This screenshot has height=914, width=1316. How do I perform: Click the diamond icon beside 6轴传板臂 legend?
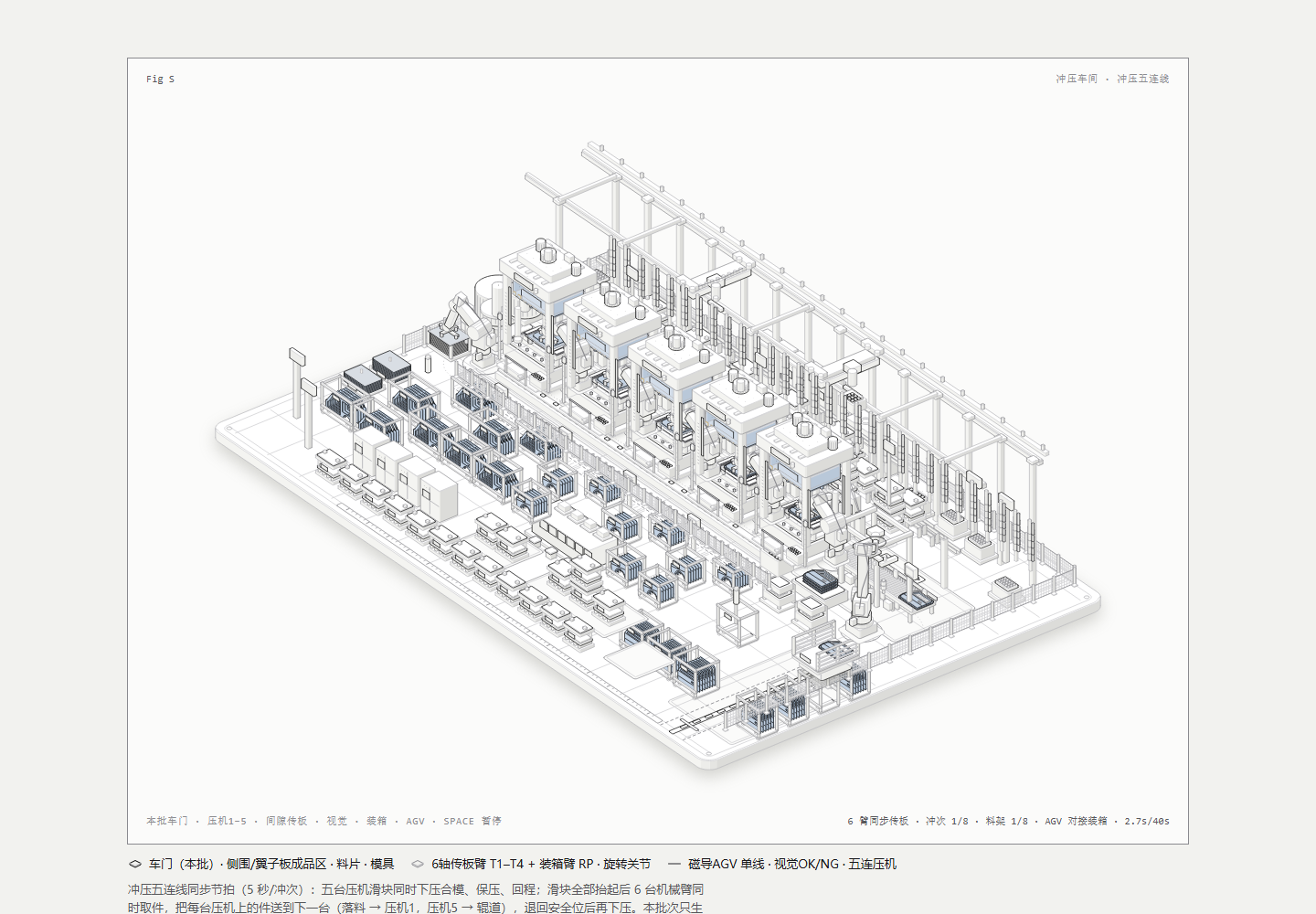click(418, 864)
